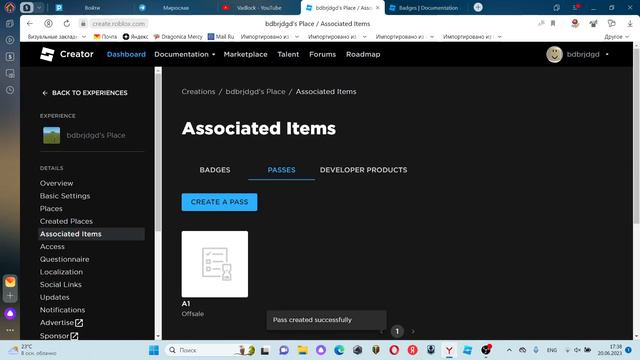The height and width of the screenshot is (360, 640).
Task: Select pagination page 1
Action: tap(397, 331)
